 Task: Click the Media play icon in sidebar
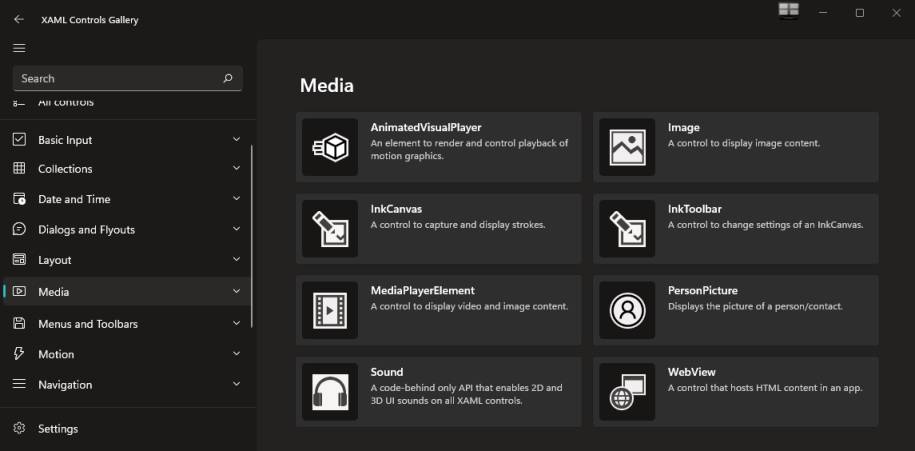[x=19, y=291]
